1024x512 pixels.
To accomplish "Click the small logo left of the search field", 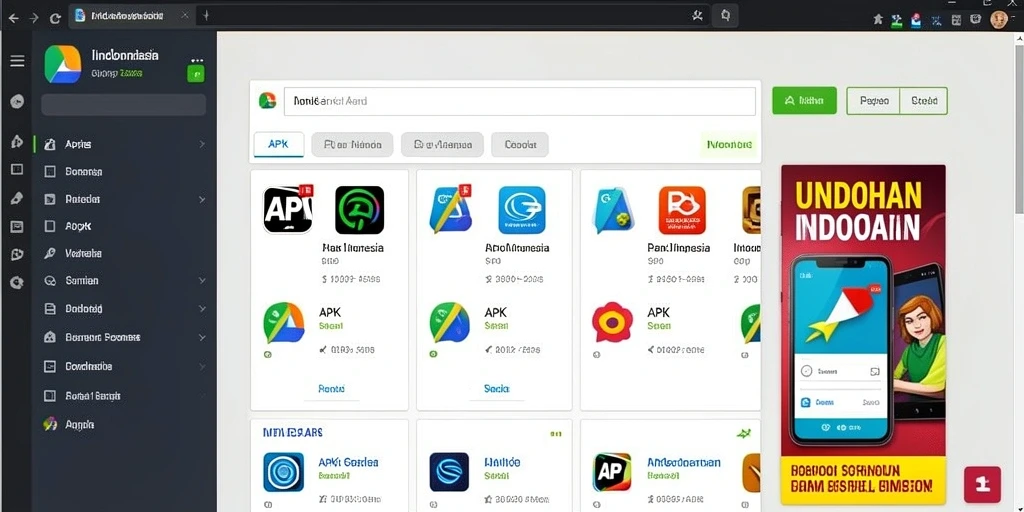I will point(267,101).
